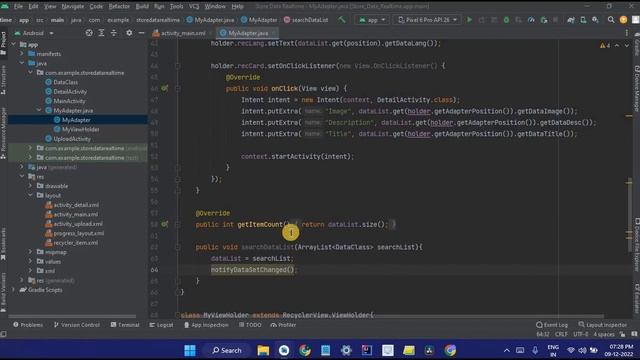Open the Profiler tool window
640x360 pixels.
pyautogui.click(x=283, y=325)
